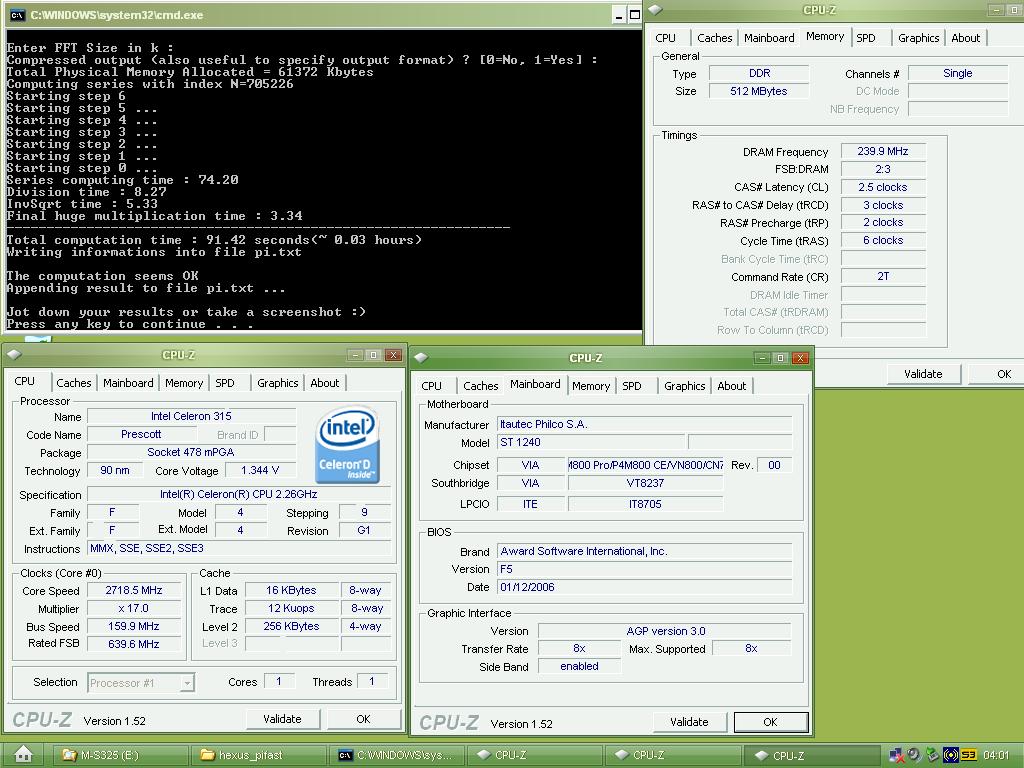Open the Processor #1 selection dropdown
1024x768 pixels.
coord(187,683)
